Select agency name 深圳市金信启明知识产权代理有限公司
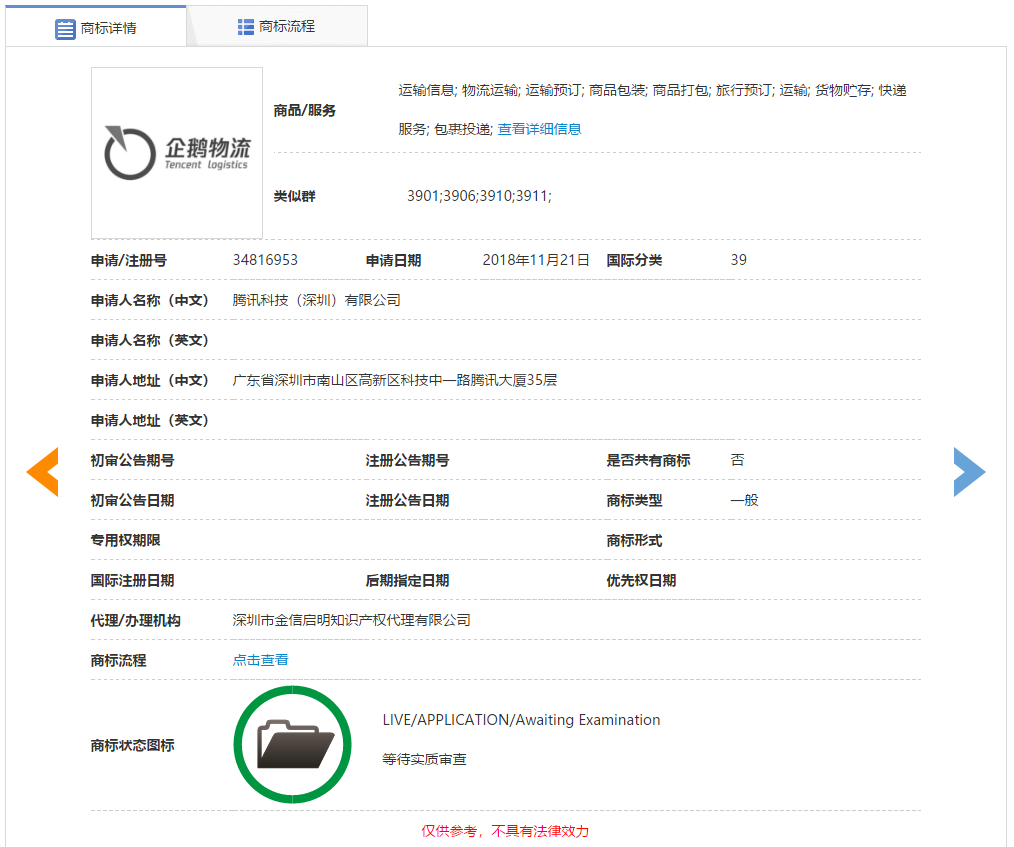 (x=351, y=620)
